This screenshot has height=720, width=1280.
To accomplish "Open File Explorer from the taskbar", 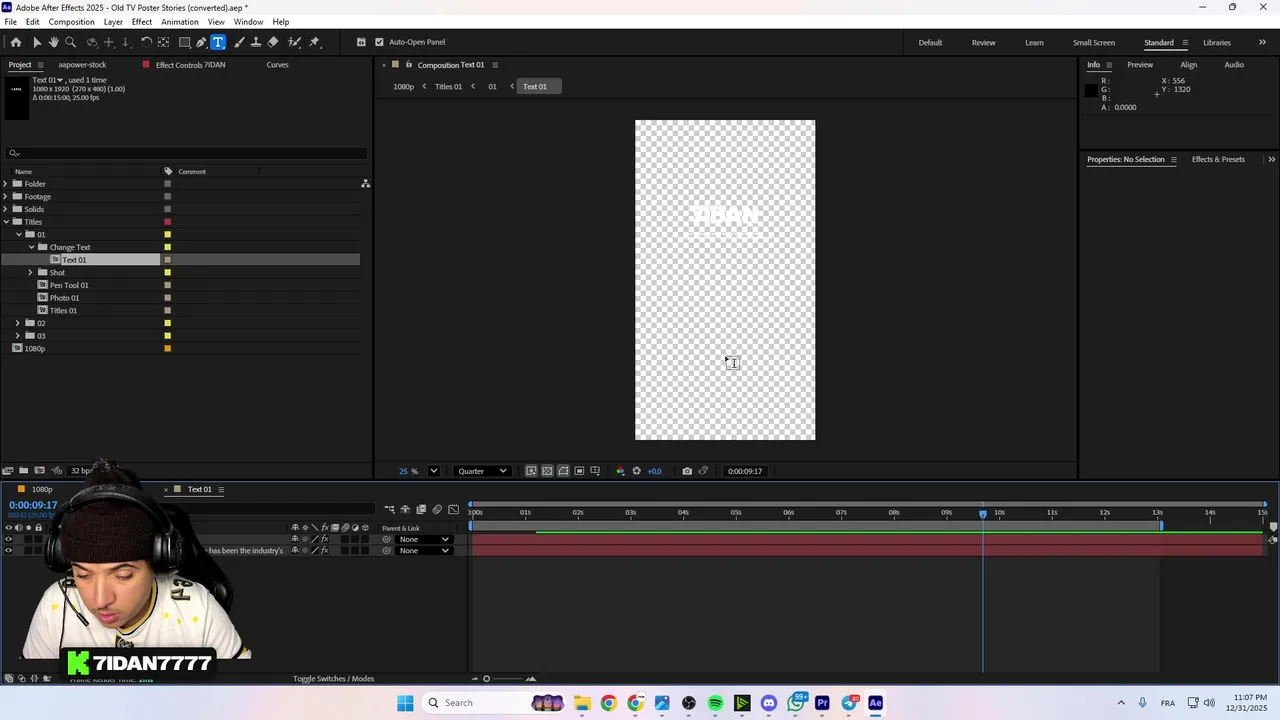I will (582, 703).
